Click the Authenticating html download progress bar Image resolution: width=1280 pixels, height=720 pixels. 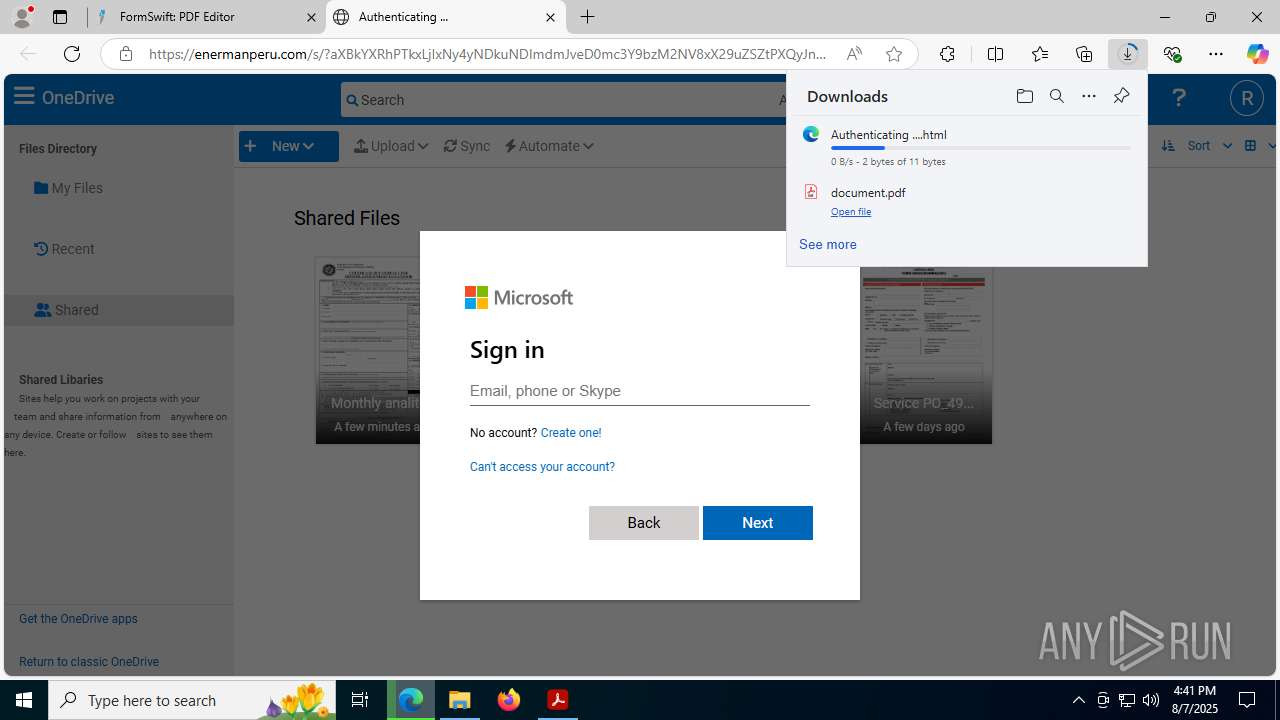(x=981, y=148)
